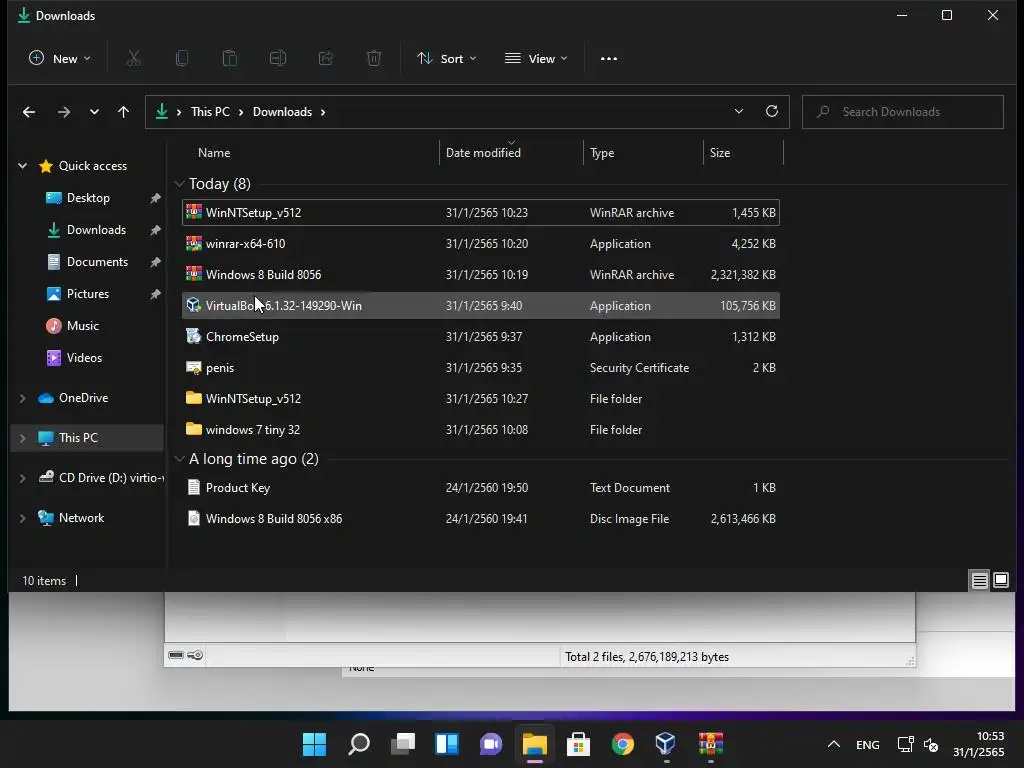
Task: Click the Paste clipboard icon
Action: [230, 59]
